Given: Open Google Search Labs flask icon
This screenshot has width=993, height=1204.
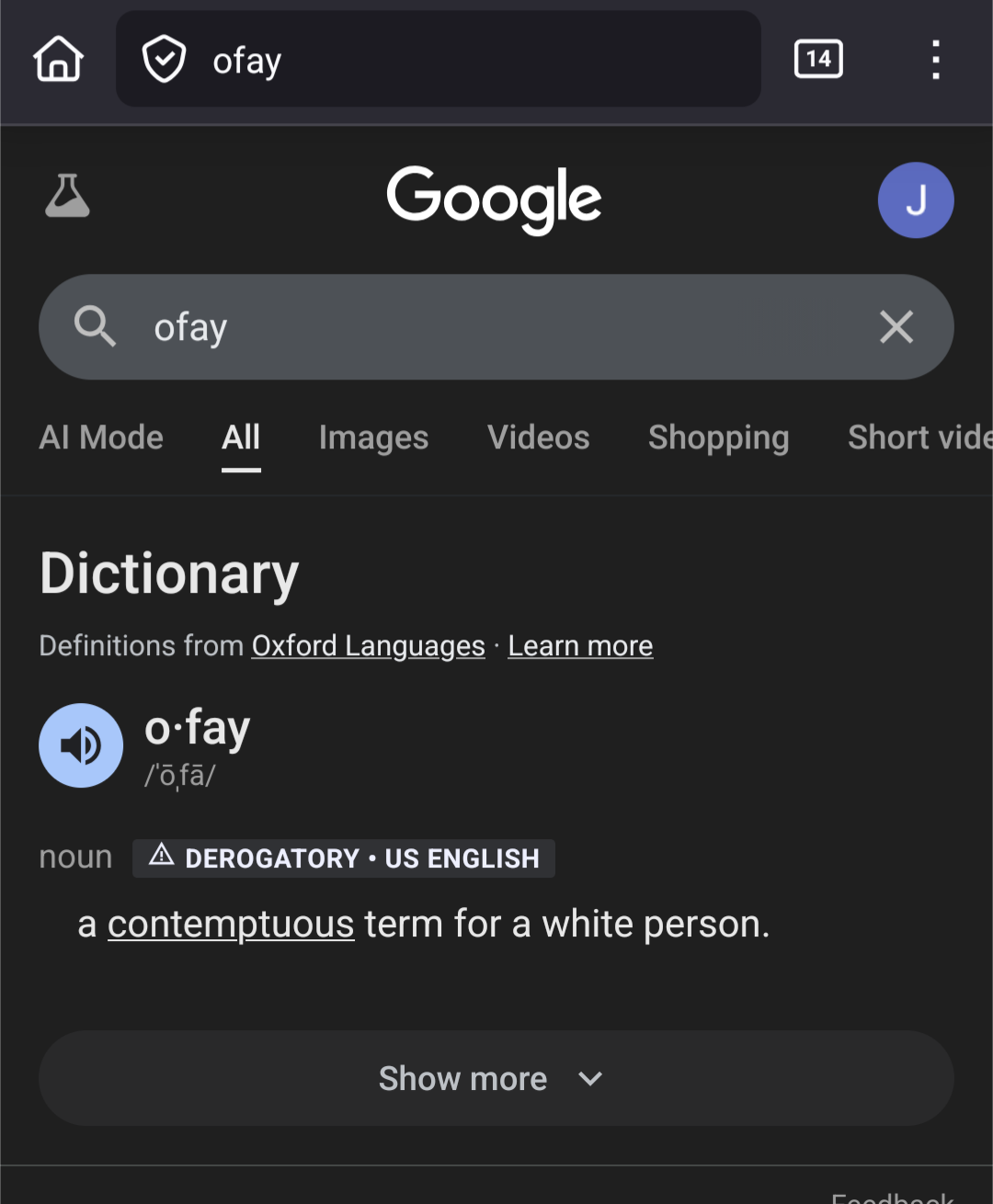Looking at the screenshot, I should (x=67, y=196).
